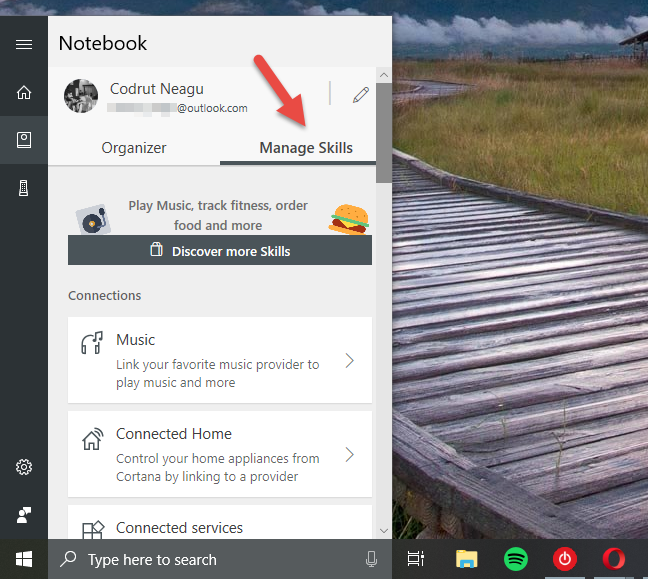Click the Connected Home house icon
This screenshot has width=648, height=579.
92,438
